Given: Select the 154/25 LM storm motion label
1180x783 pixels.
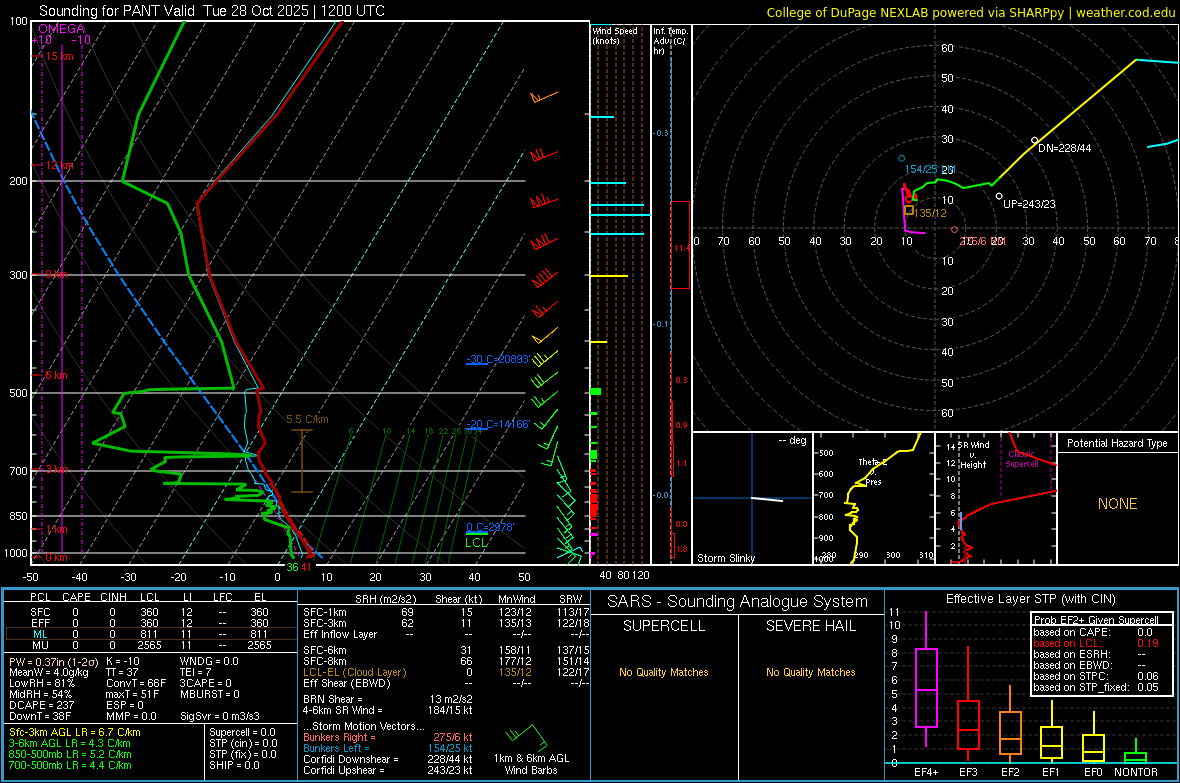Looking at the screenshot, I should [x=929, y=169].
